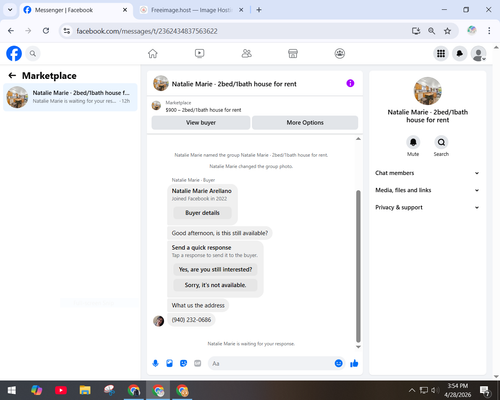Show hidden system tray icons chevron
The height and width of the screenshot is (400, 500).
coord(412,390)
